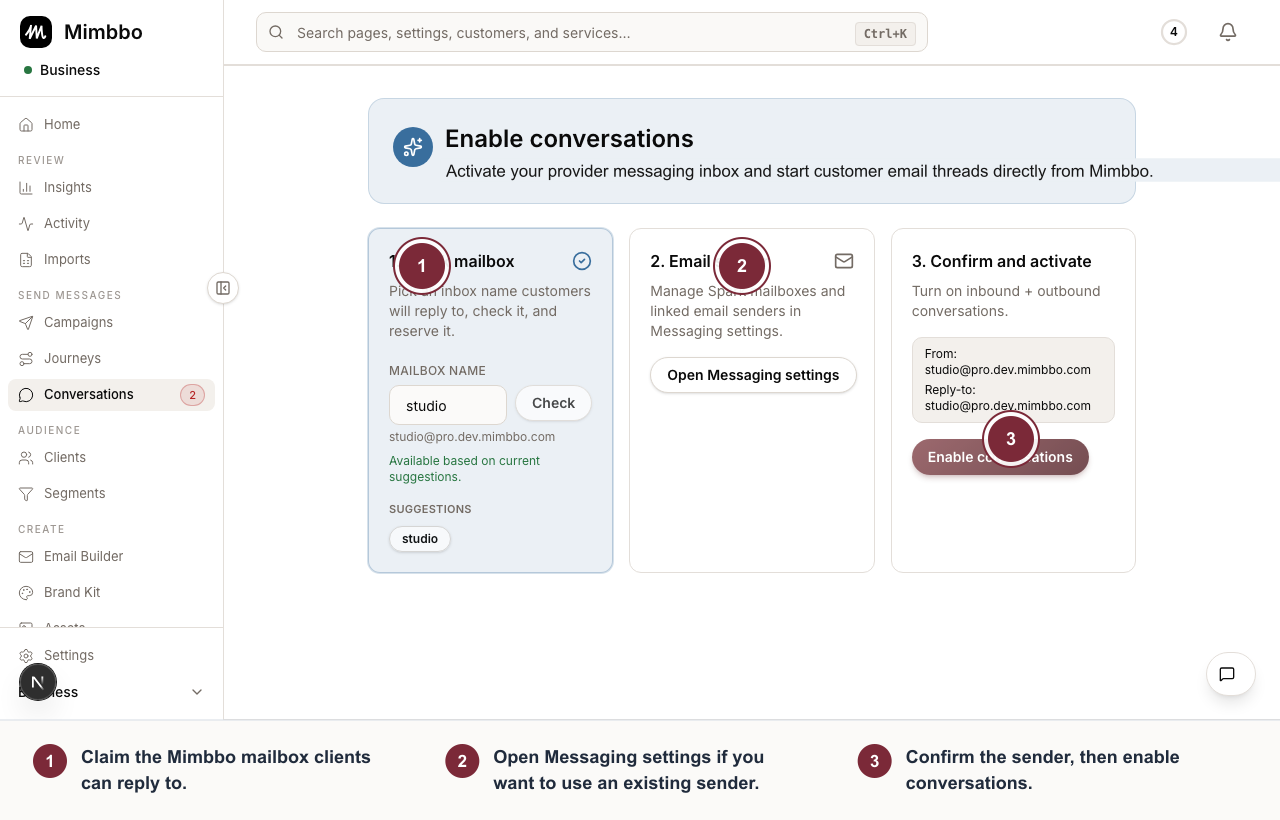Click the From/Reply-to address preview box
Viewport: 1280px width, 820px height.
tap(1013, 380)
